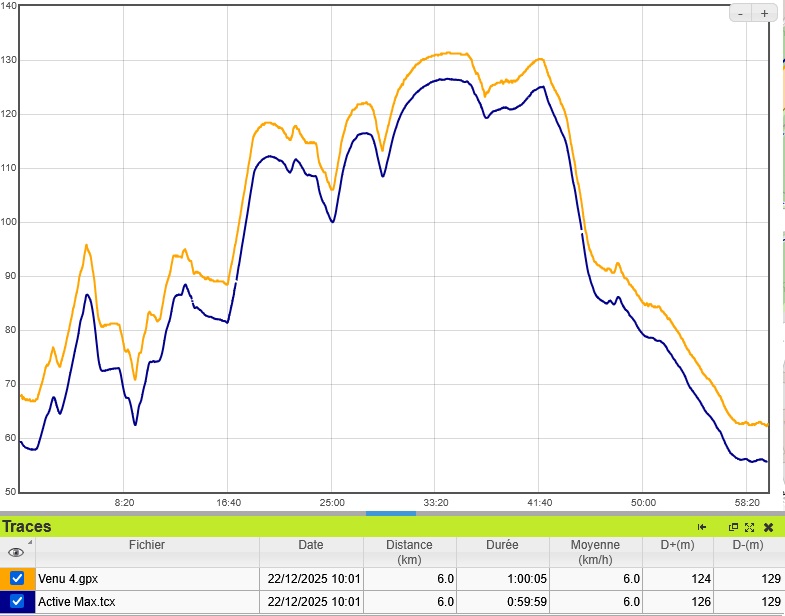Uncheck the Active Max.tcx trace checkbox
Image resolution: width=785 pixels, height=616 pixels.
(x=17, y=601)
